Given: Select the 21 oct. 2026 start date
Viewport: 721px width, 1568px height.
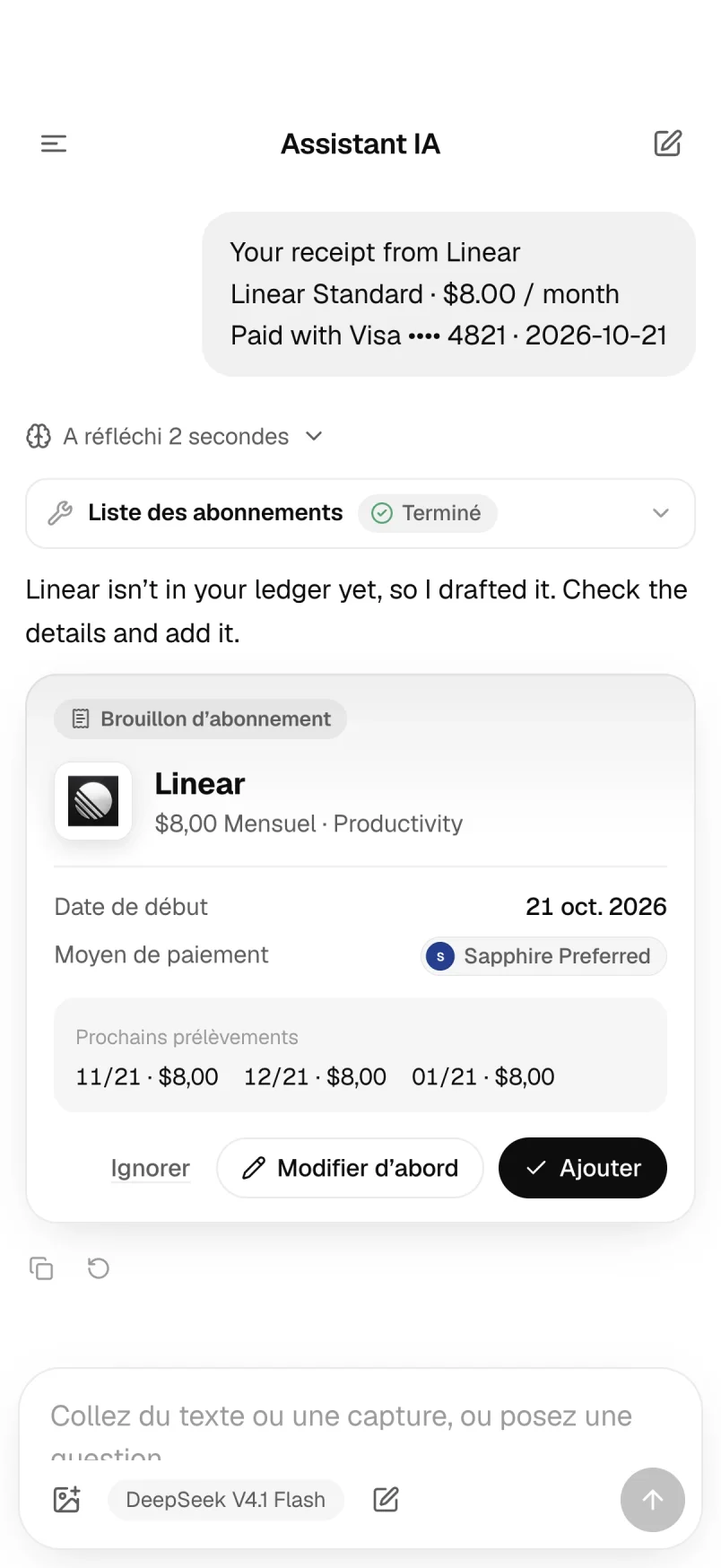Looking at the screenshot, I should pos(596,907).
